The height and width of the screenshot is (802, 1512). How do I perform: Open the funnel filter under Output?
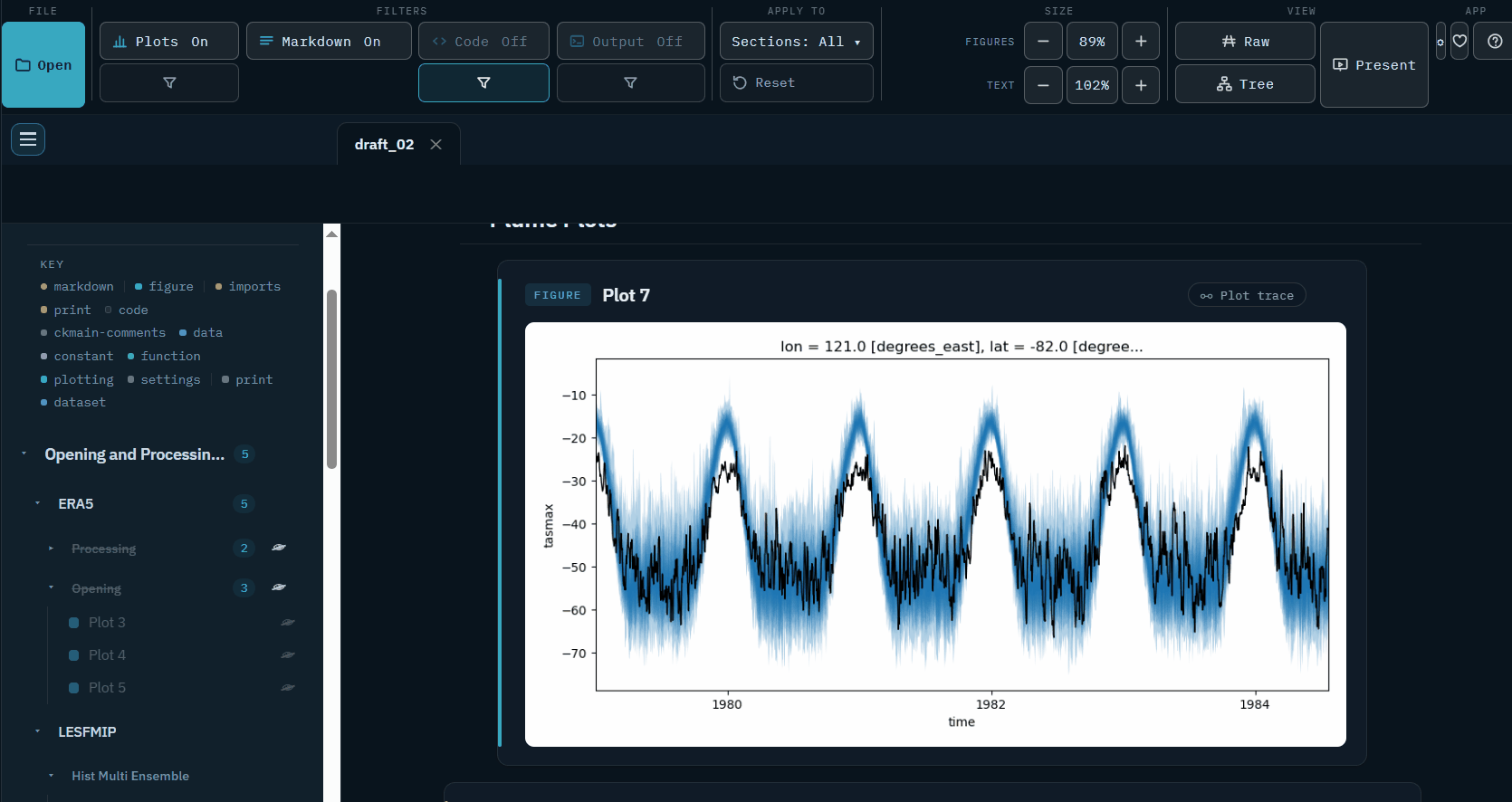tap(631, 83)
